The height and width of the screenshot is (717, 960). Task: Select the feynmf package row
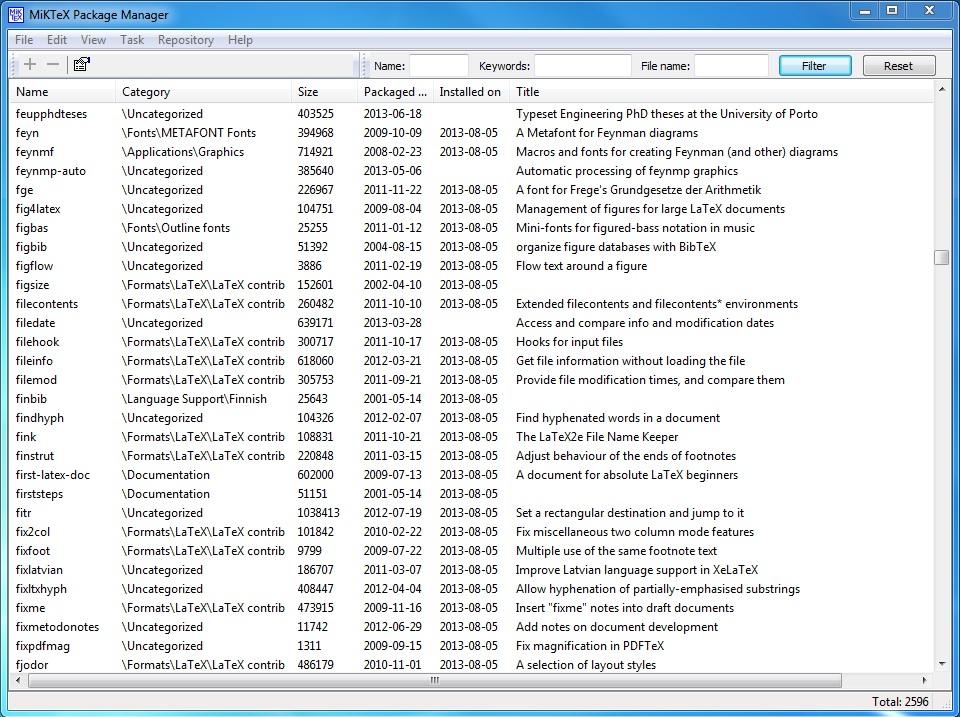(471, 152)
